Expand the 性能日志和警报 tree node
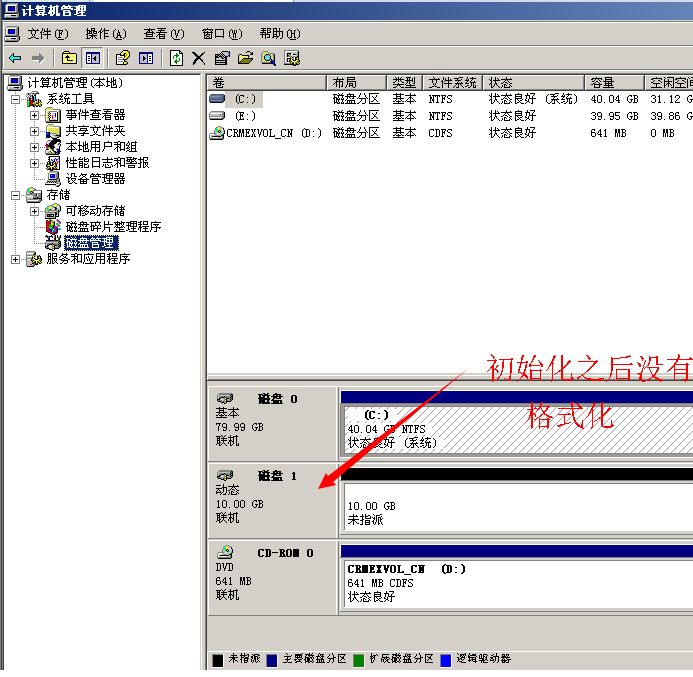This screenshot has width=693, height=677. [x=34, y=164]
